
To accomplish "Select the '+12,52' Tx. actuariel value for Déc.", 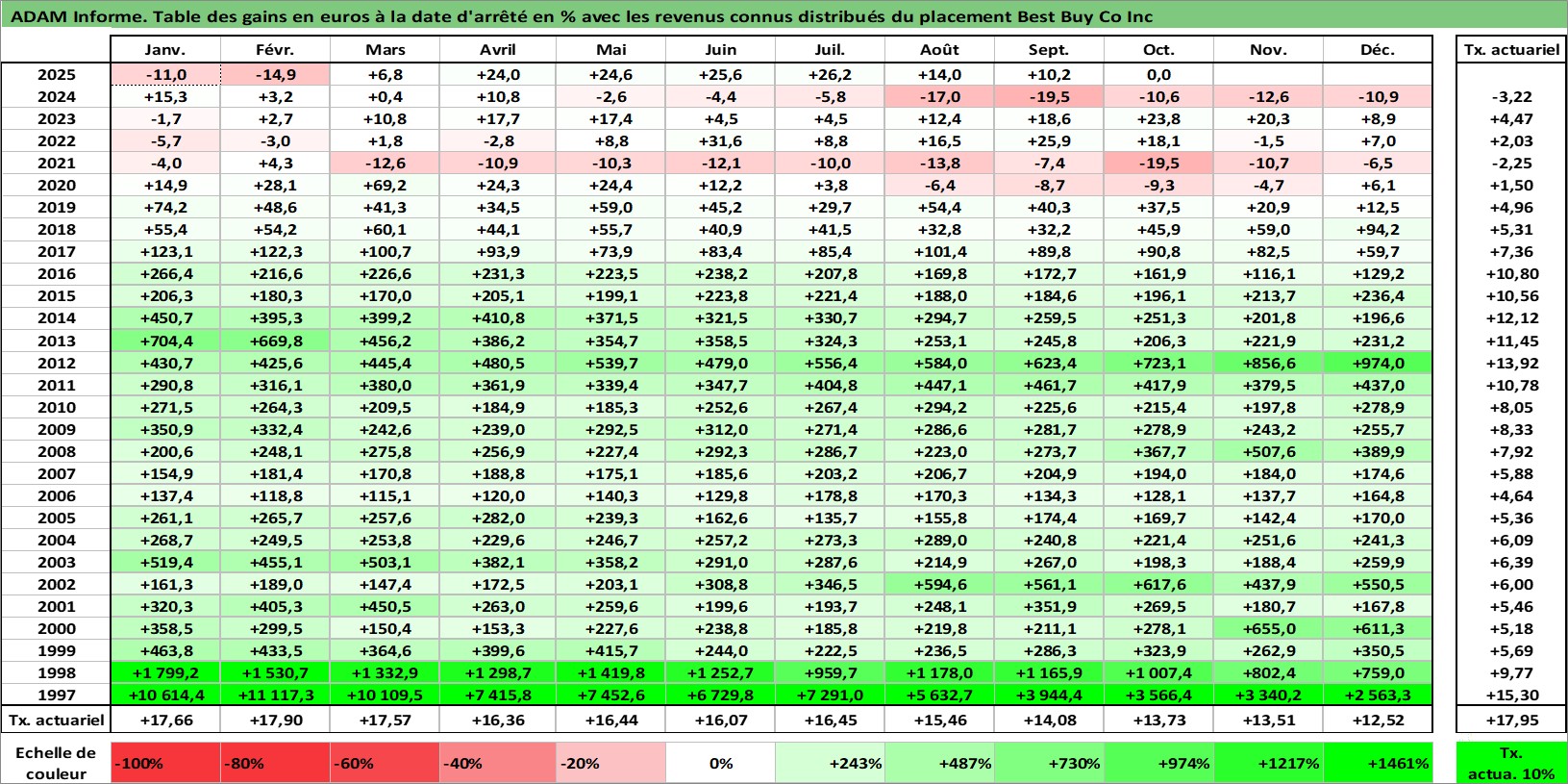I will click(x=1378, y=720).
